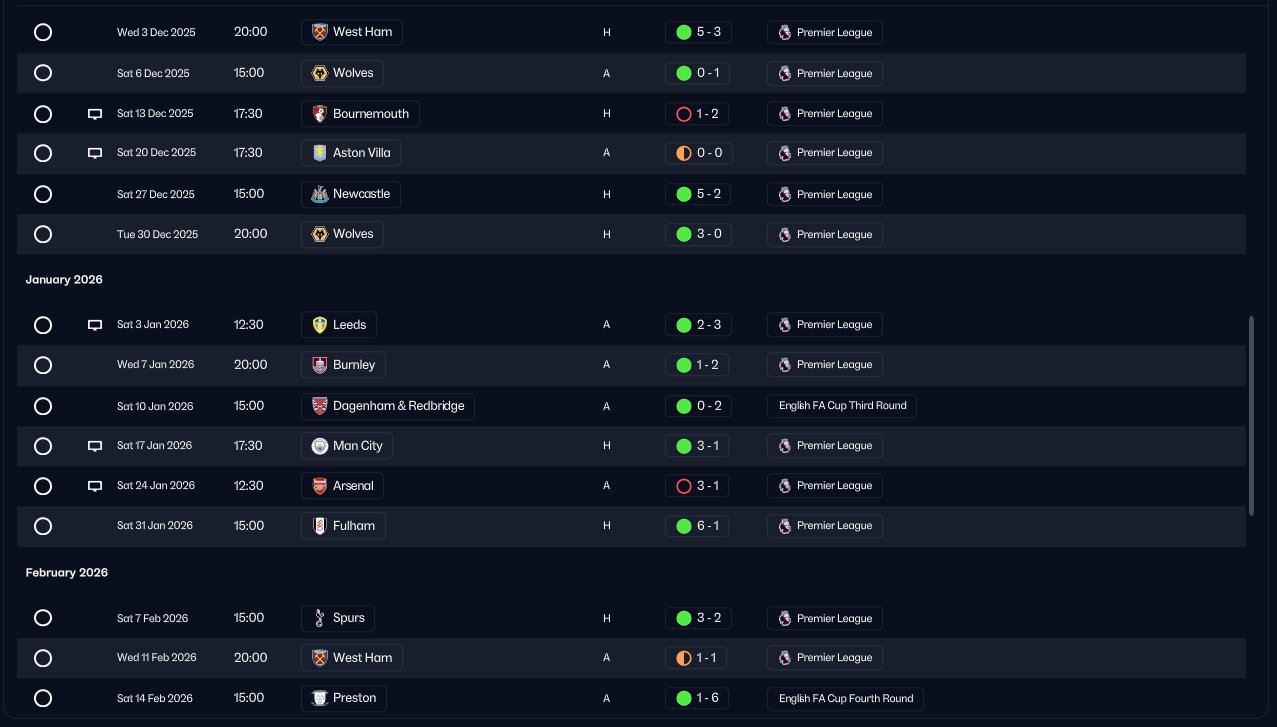Click the Premier League logo on West Ham 5-3 row
The width and height of the screenshot is (1277, 727).
[x=784, y=32]
